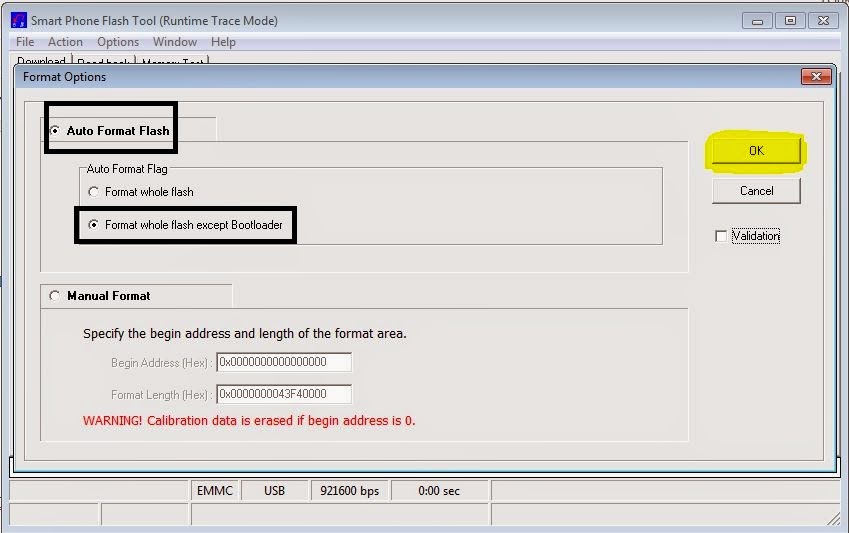
Task: Close the Format Options dialog
Action: (816, 77)
